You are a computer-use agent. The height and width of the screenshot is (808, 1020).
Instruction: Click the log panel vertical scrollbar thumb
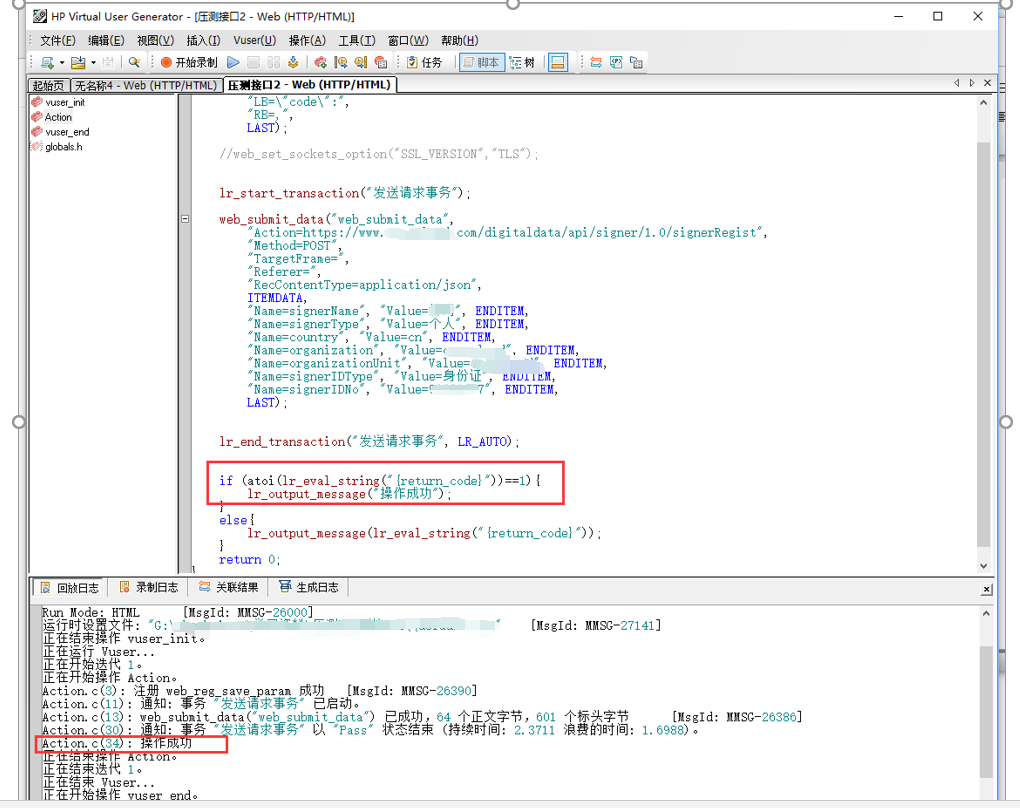pos(986,712)
